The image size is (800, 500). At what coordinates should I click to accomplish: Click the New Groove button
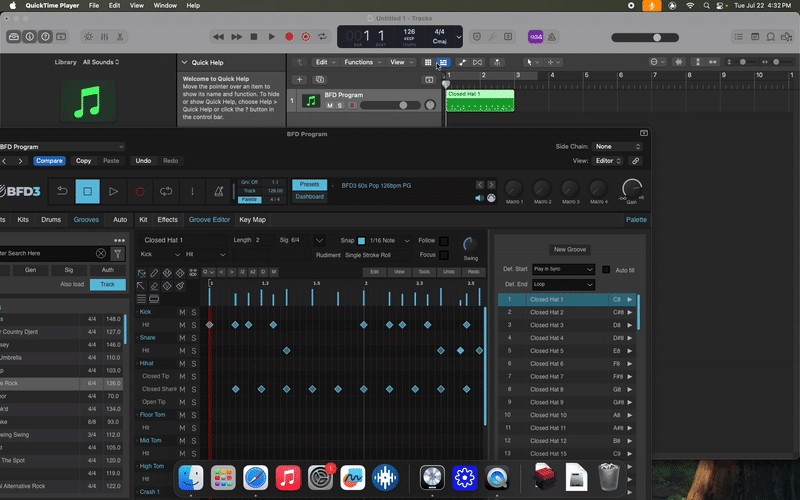pos(569,249)
